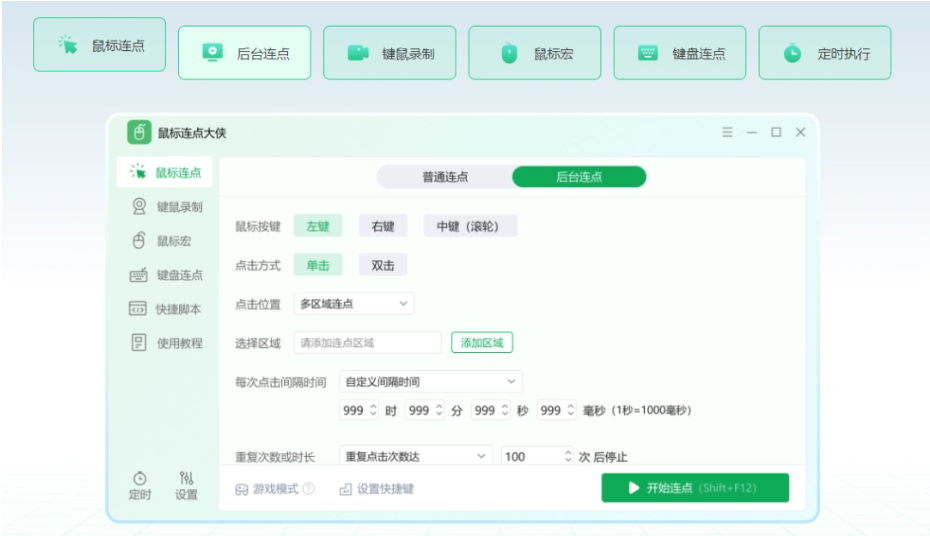Click the repeat count field showing 100

pyautogui.click(x=537, y=456)
